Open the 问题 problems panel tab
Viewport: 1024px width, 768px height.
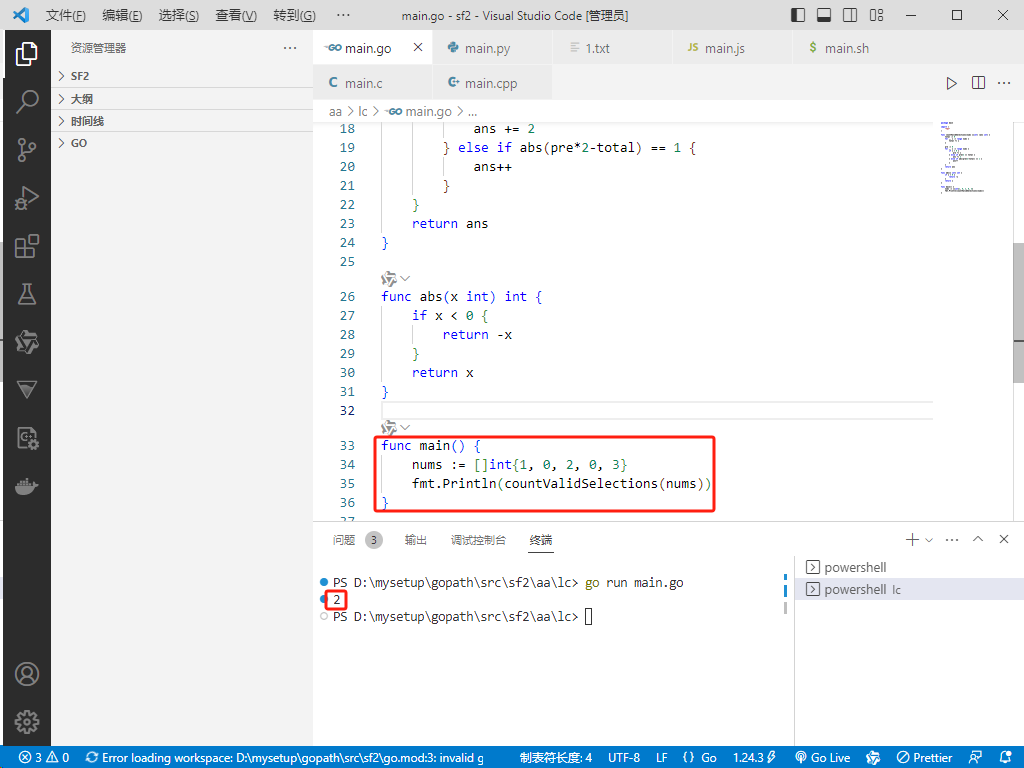(x=357, y=540)
